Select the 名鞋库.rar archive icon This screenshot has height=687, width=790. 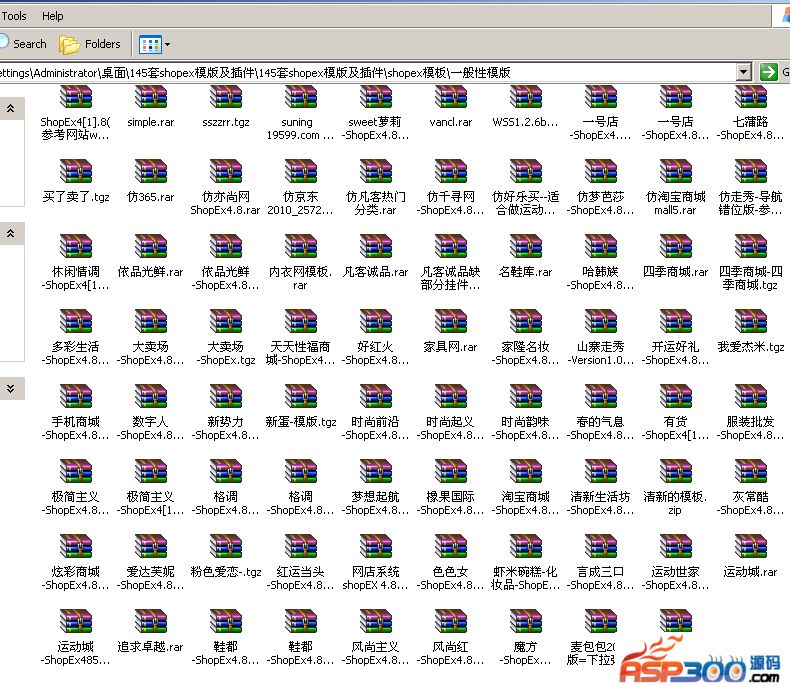pyautogui.click(x=525, y=246)
